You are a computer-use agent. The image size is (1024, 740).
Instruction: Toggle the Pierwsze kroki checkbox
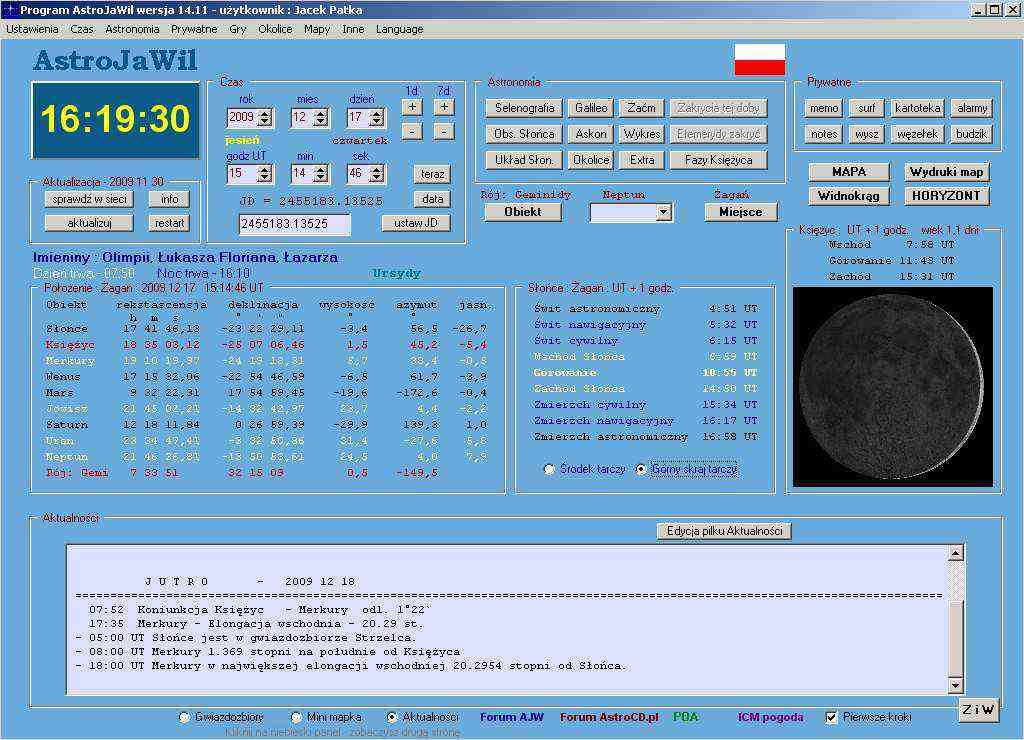(831, 717)
